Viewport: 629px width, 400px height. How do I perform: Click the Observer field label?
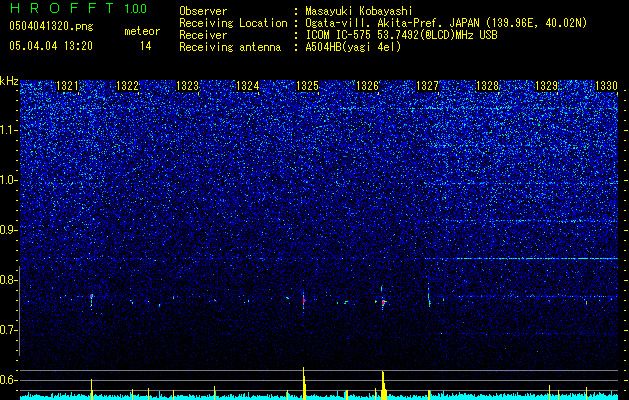[203, 11]
